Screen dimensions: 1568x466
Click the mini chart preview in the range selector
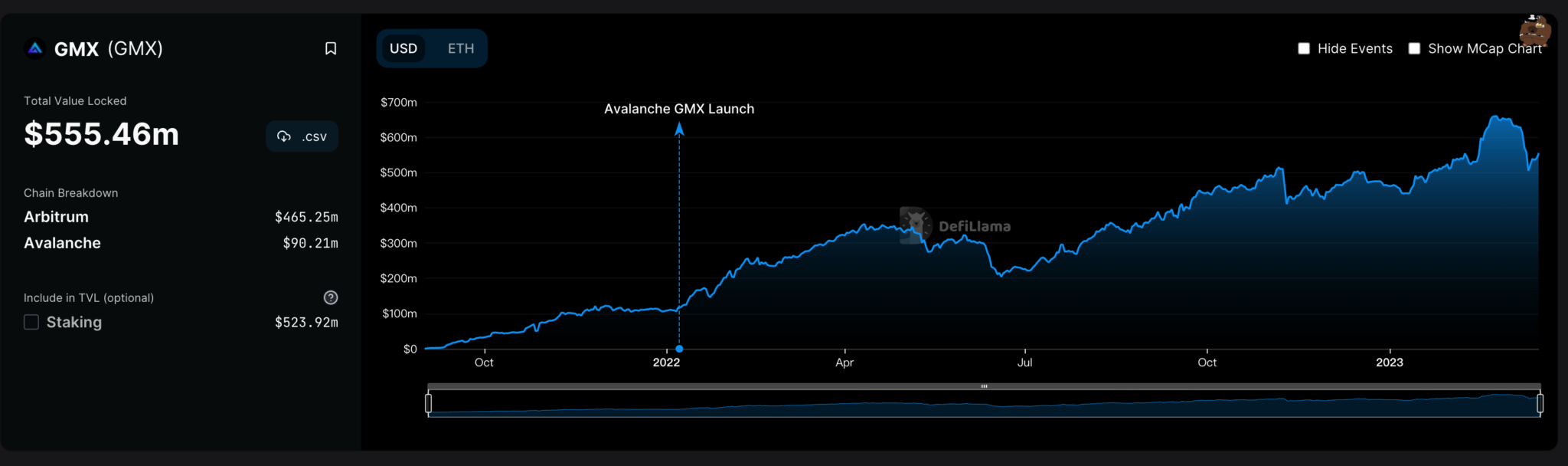click(984, 404)
